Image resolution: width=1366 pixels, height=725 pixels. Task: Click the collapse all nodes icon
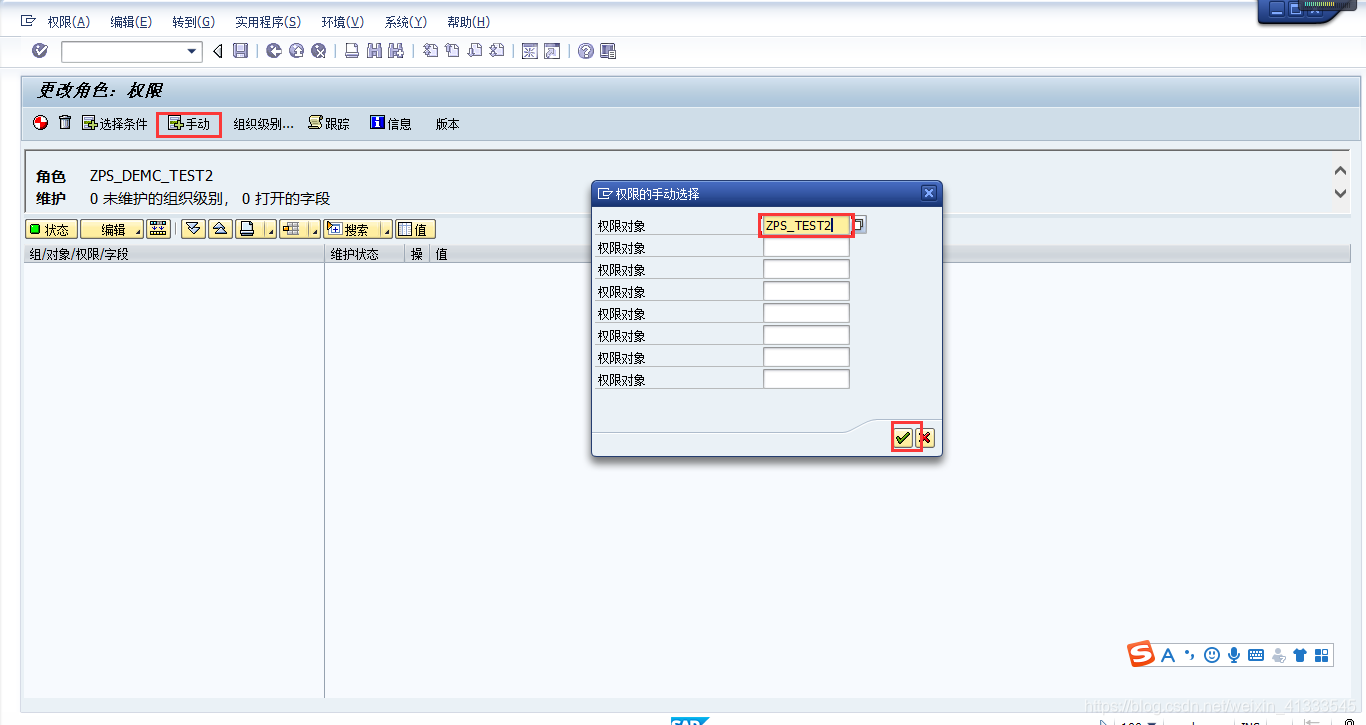pyautogui.click(x=220, y=229)
